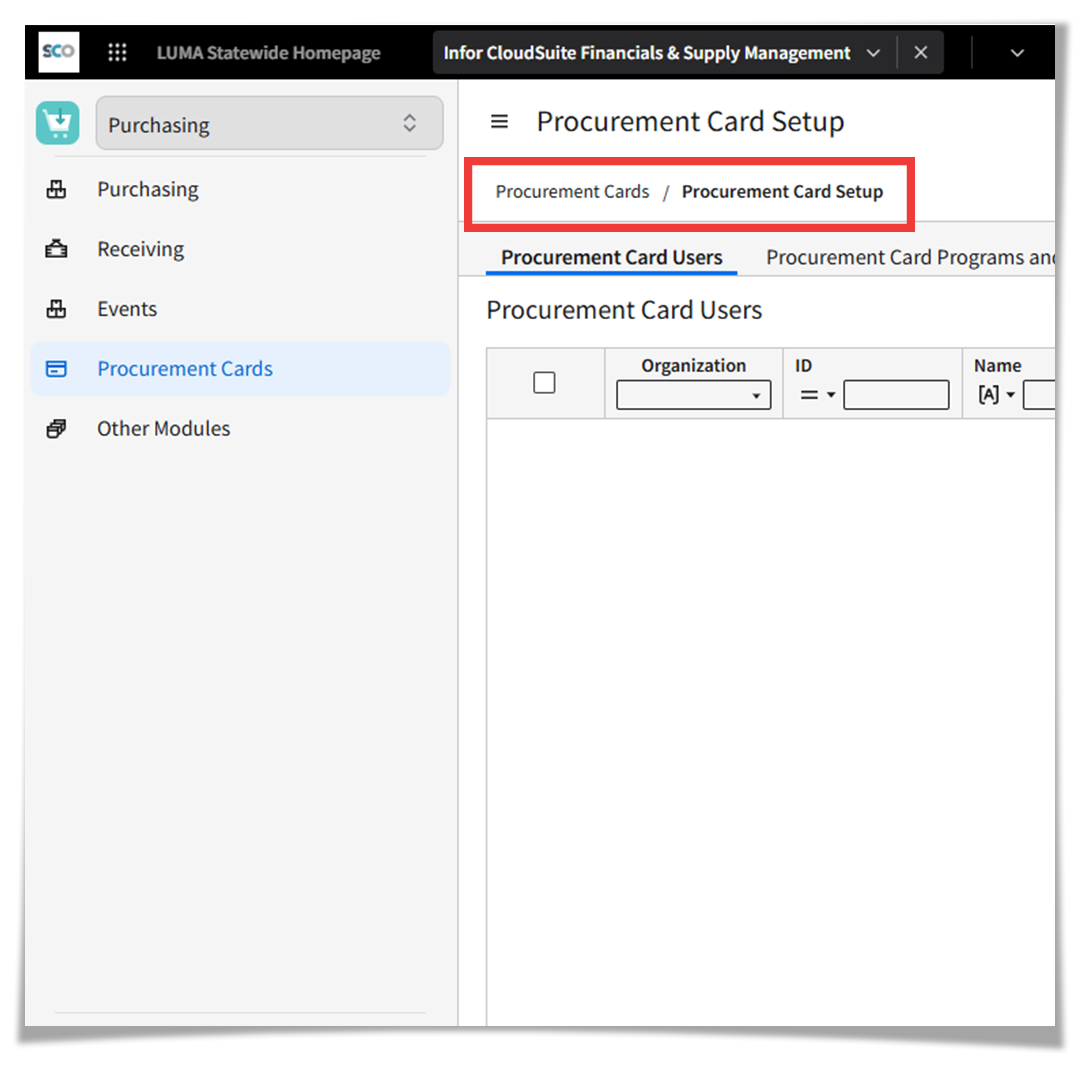The width and height of the screenshot is (1080, 1080).
Task: Click the Events icon in sidebar
Action: [56, 309]
